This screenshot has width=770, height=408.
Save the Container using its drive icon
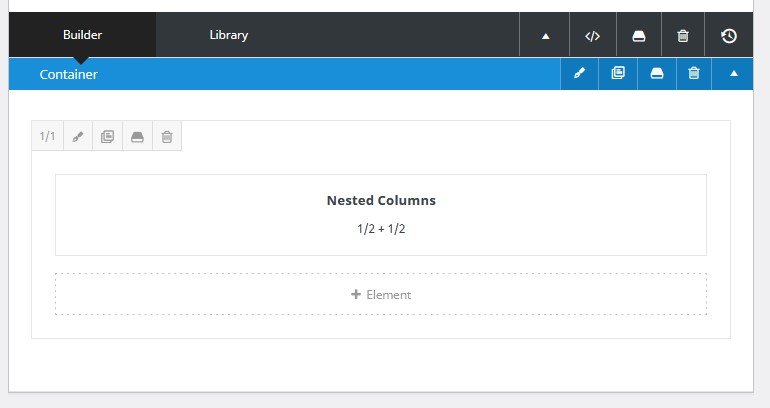[x=656, y=74]
